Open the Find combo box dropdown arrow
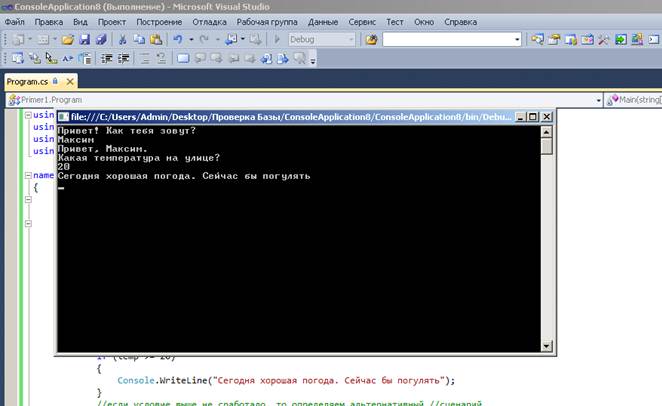 coord(517,40)
